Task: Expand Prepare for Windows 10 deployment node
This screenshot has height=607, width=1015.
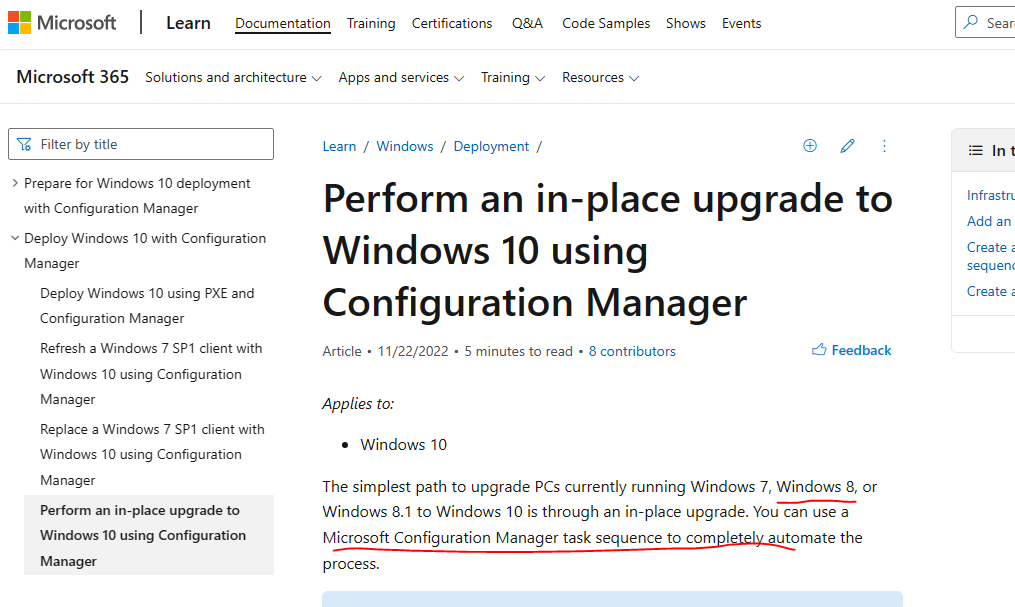Action: click(x=15, y=183)
